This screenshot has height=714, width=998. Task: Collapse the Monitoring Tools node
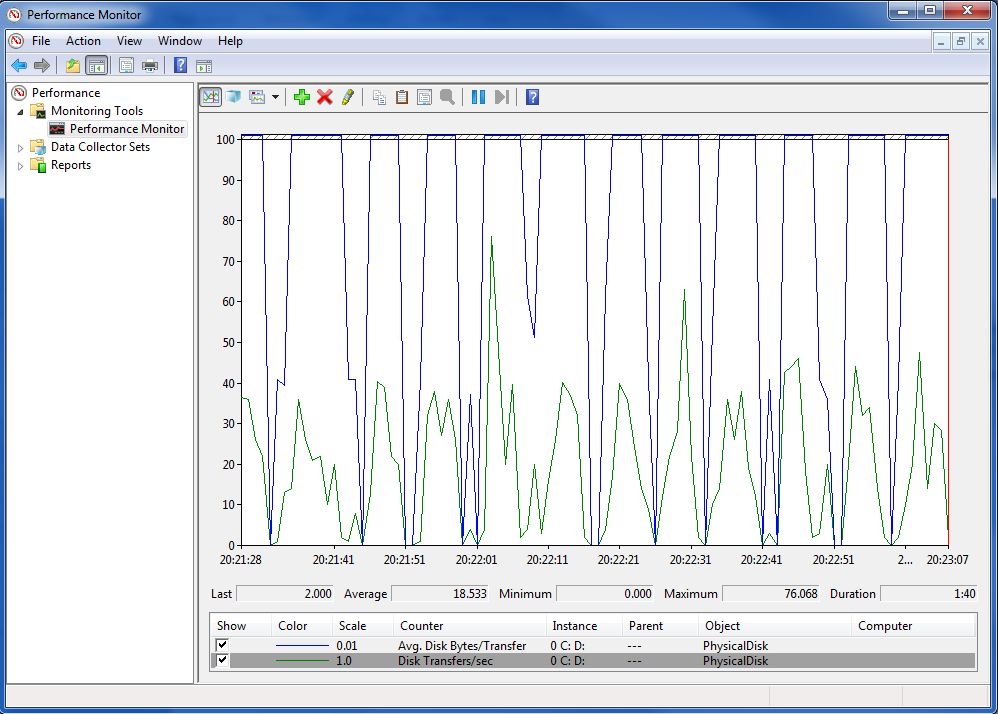[x=20, y=112]
